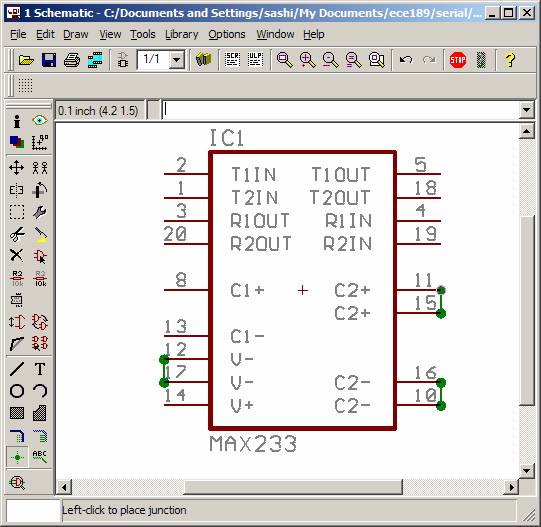The width and height of the screenshot is (541, 527).
Task: Open the Options menu
Action: click(227, 35)
